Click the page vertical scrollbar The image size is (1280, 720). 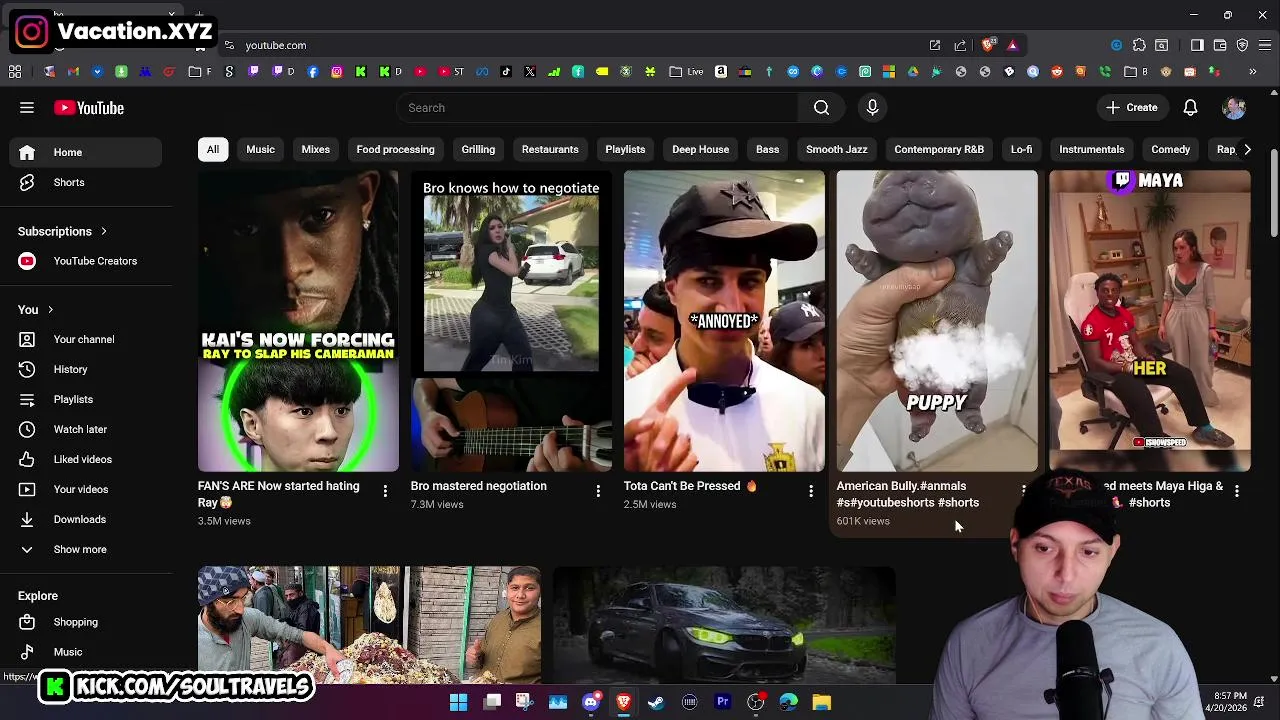[1274, 194]
